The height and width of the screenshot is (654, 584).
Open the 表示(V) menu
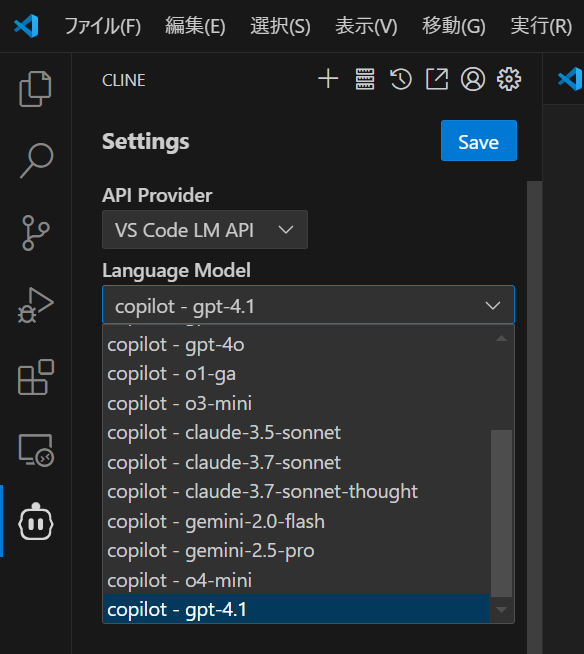coord(366,26)
